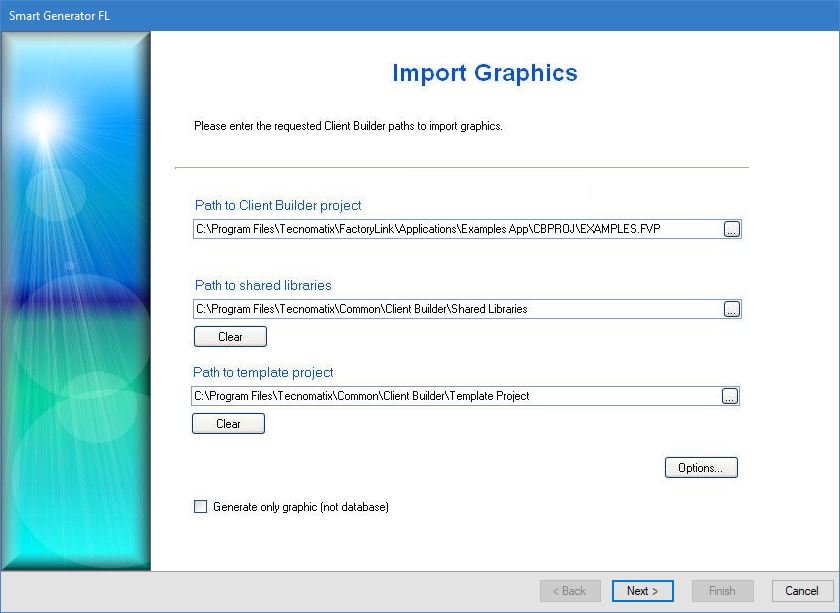840x613 pixels.
Task: Proceed with the Next button
Action: pyautogui.click(x=642, y=591)
